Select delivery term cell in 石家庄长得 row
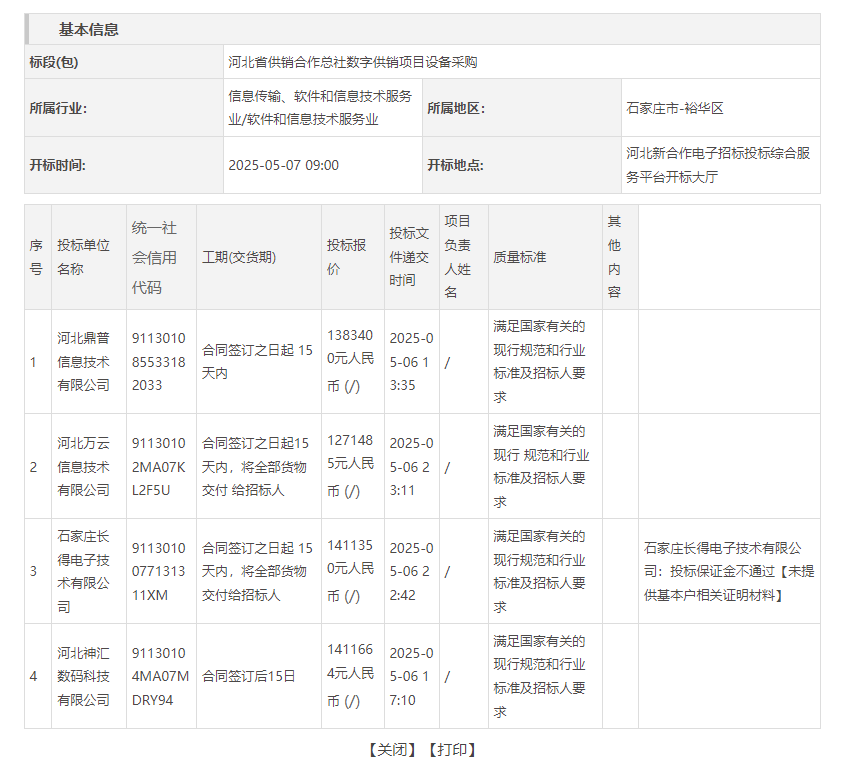Screen dimensions: 844x766 tap(259, 572)
